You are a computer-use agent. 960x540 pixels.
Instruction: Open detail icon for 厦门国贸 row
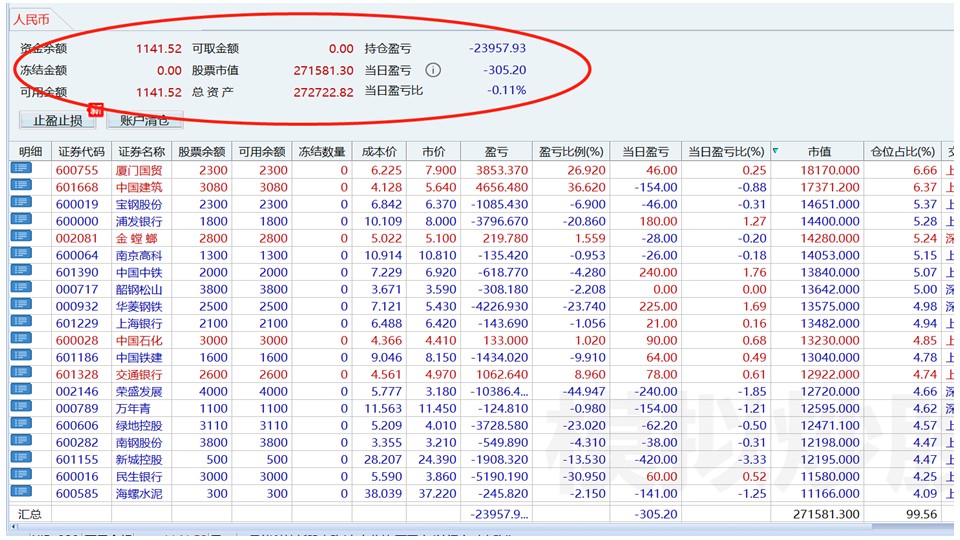tap(21, 168)
